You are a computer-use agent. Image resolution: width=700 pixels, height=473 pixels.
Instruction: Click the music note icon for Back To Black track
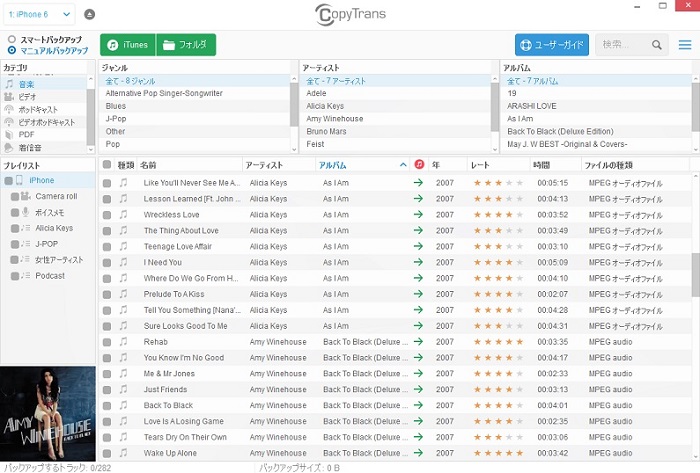124,405
